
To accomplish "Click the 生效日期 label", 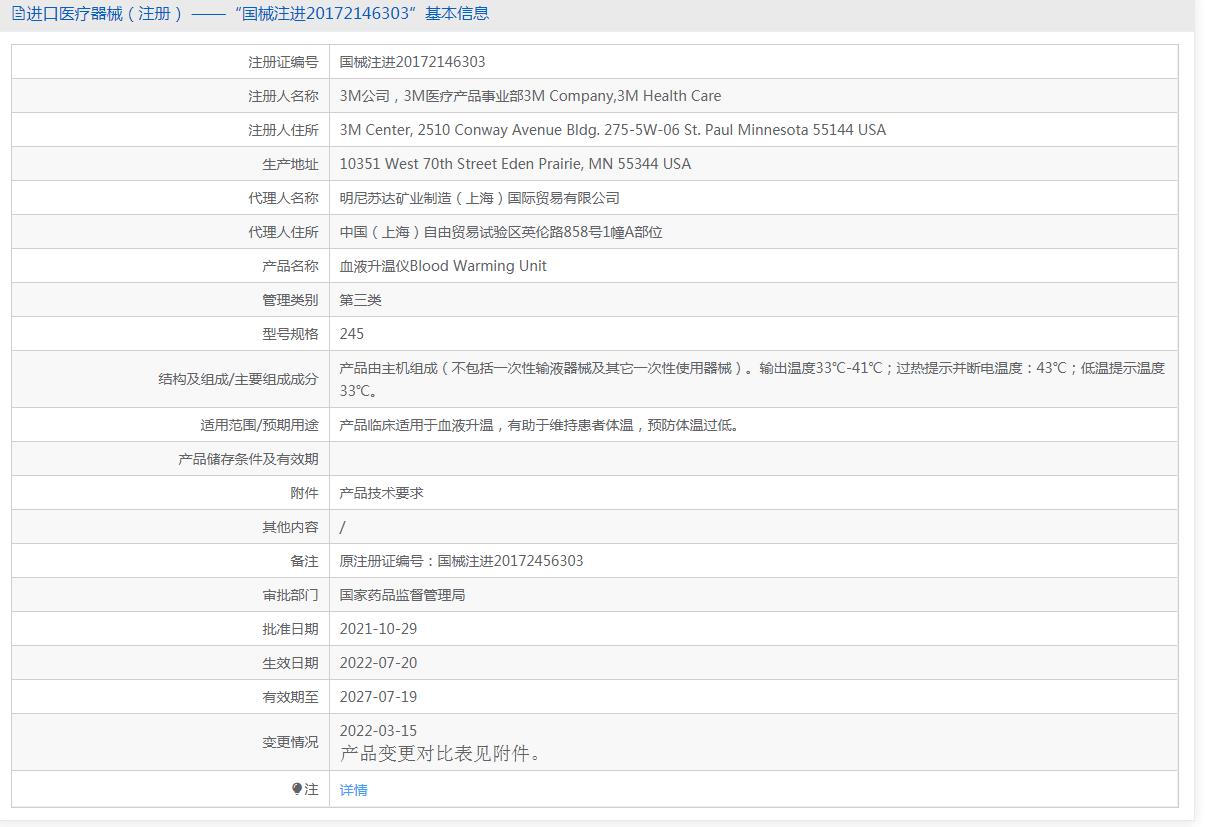I will [x=291, y=663].
